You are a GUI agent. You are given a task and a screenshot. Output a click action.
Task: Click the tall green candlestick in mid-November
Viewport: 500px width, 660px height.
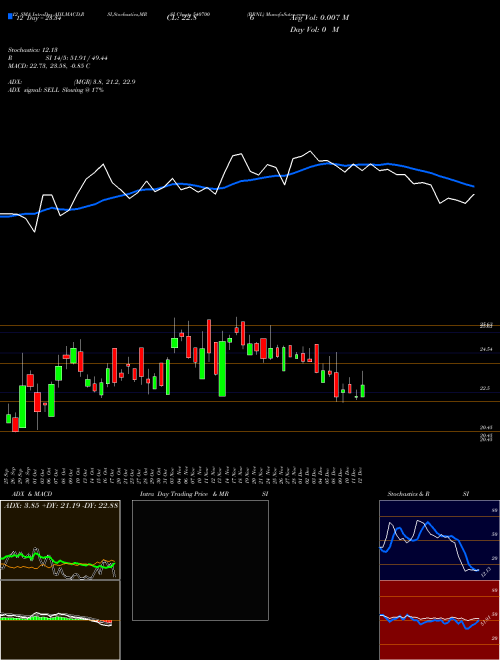222,369
